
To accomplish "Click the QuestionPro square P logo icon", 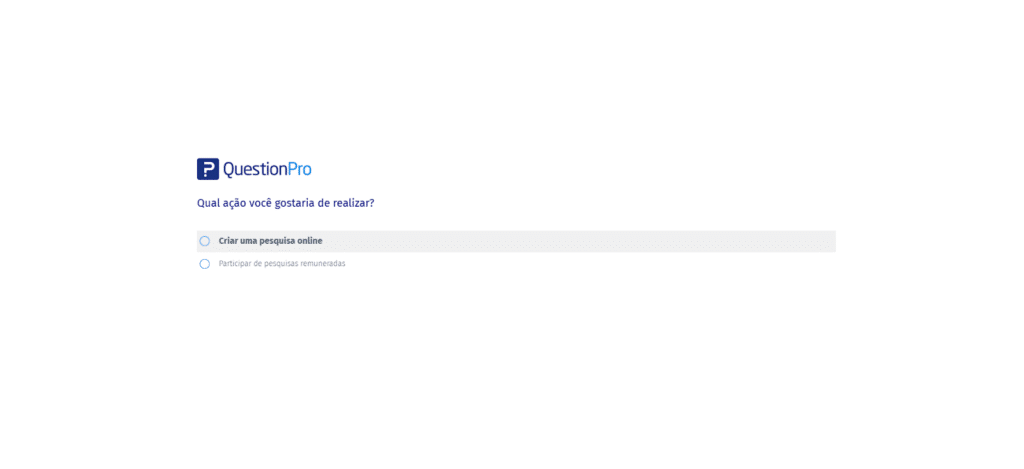I will 208,169.
